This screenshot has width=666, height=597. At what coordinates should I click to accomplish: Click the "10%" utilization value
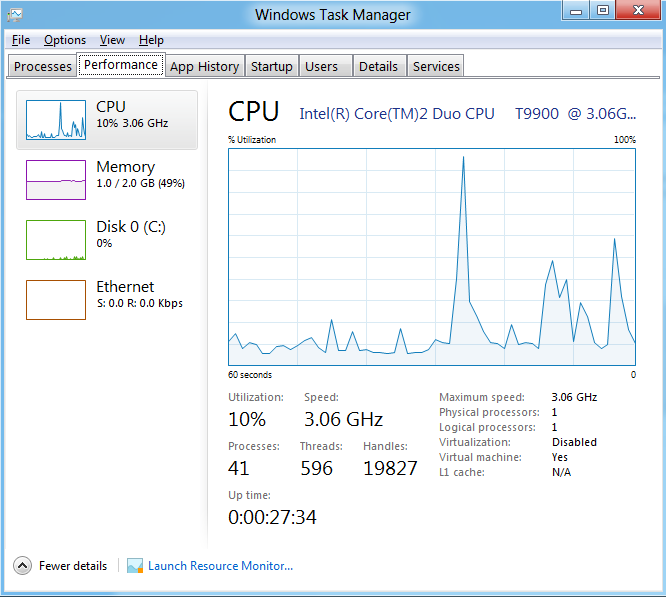point(247,419)
